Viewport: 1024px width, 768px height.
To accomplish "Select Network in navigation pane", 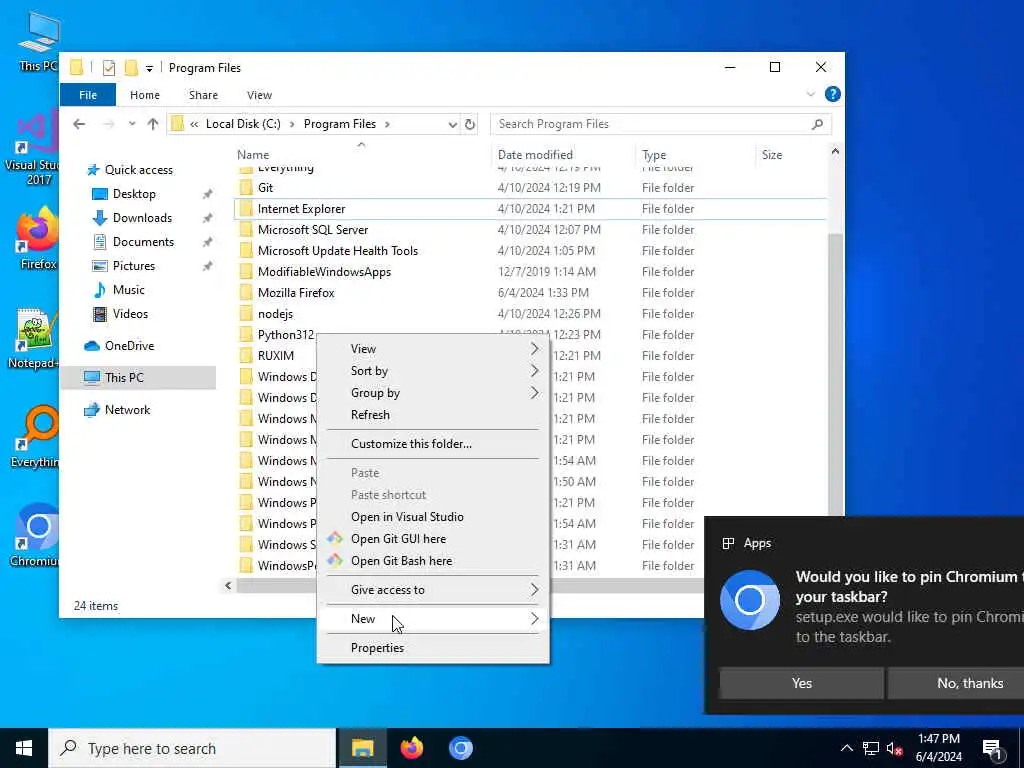I will 127,409.
